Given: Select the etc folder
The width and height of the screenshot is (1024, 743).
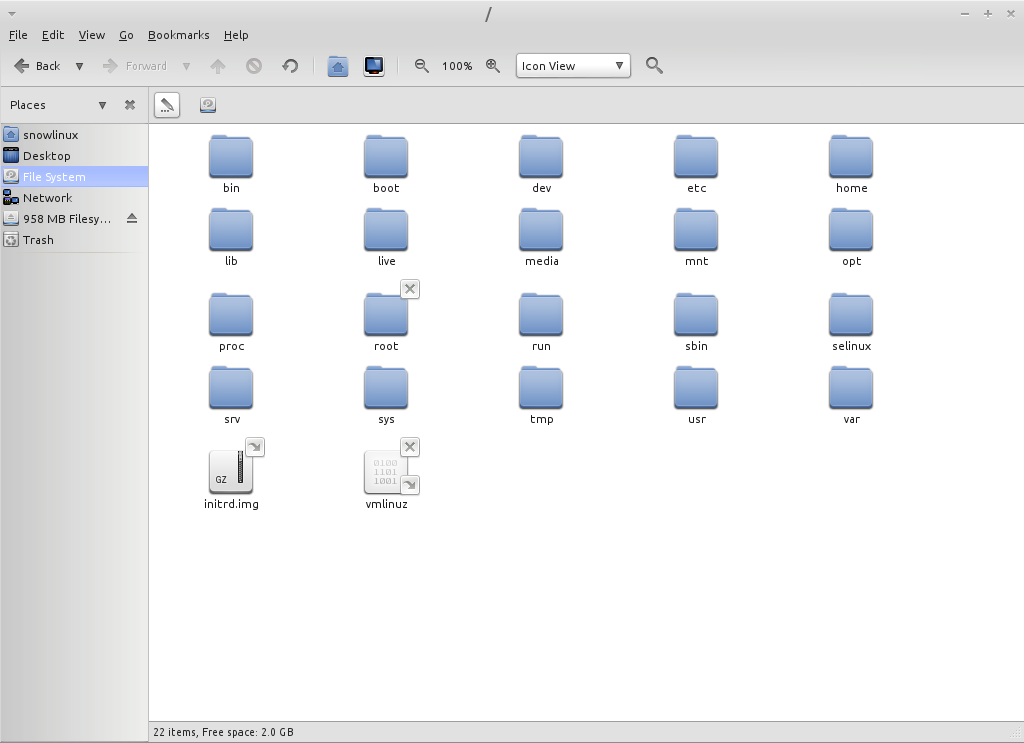Looking at the screenshot, I should 696,165.
